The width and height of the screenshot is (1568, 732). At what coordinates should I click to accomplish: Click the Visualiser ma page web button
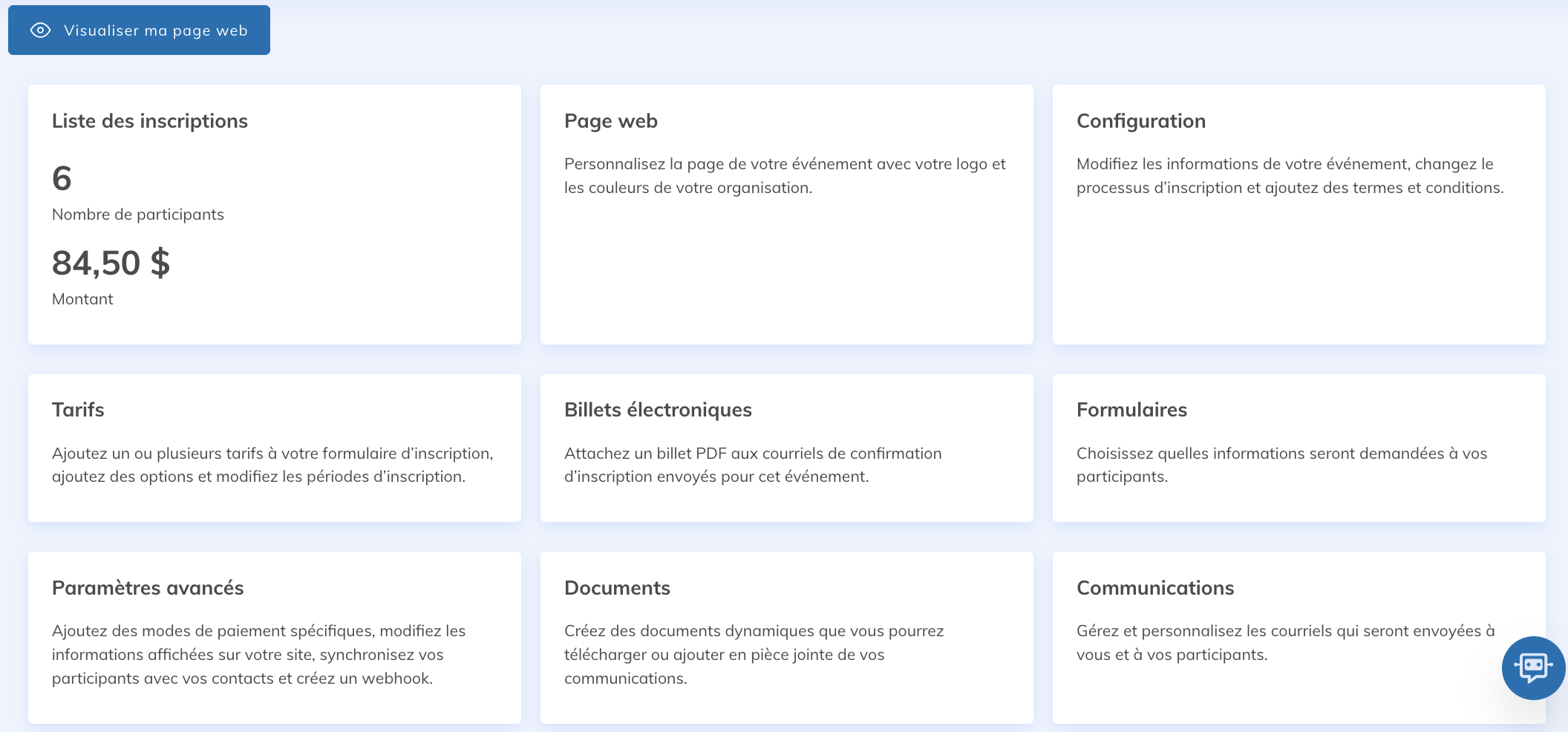coord(140,30)
